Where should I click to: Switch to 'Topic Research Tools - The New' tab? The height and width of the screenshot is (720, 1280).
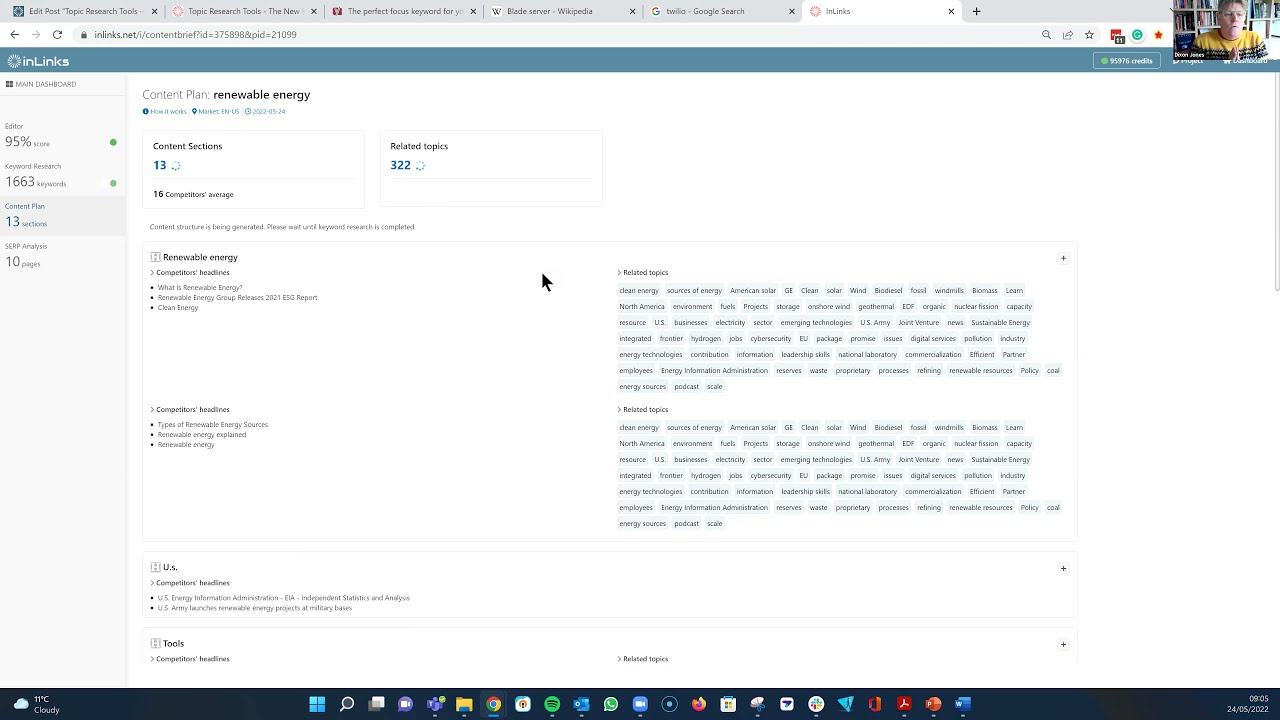click(x=243, y=11)
